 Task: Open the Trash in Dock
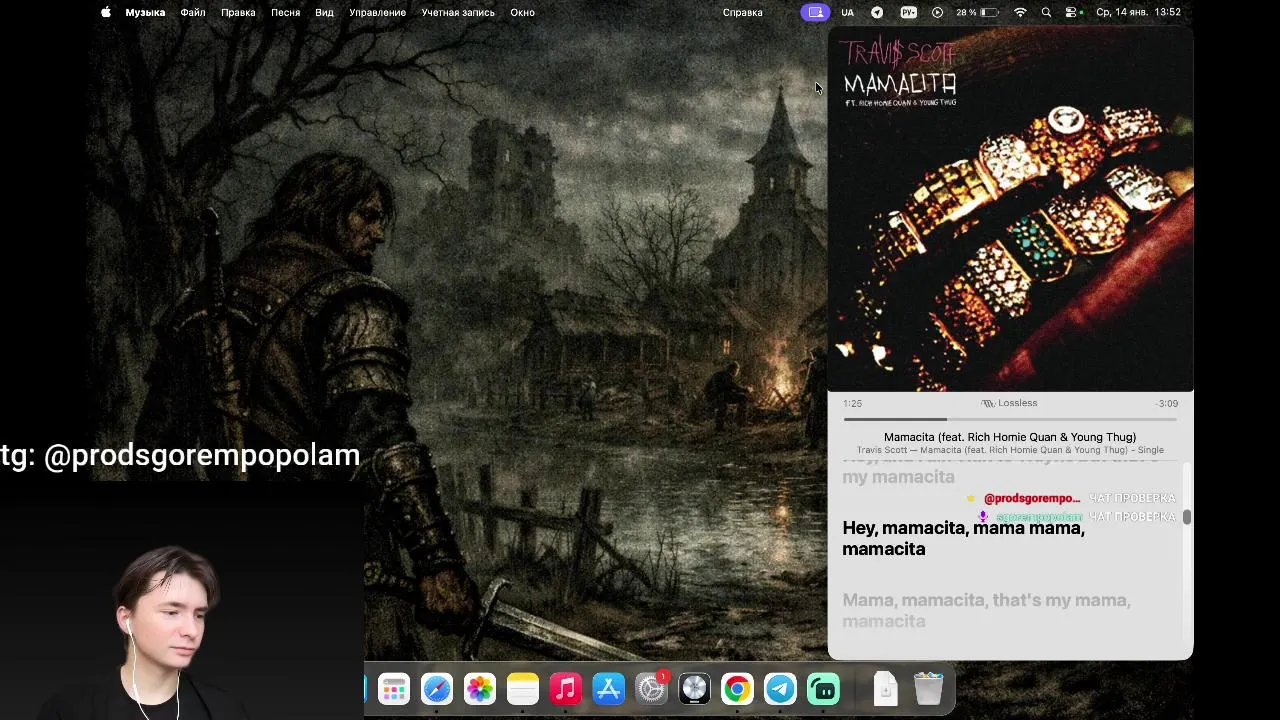tap(929, 689)
